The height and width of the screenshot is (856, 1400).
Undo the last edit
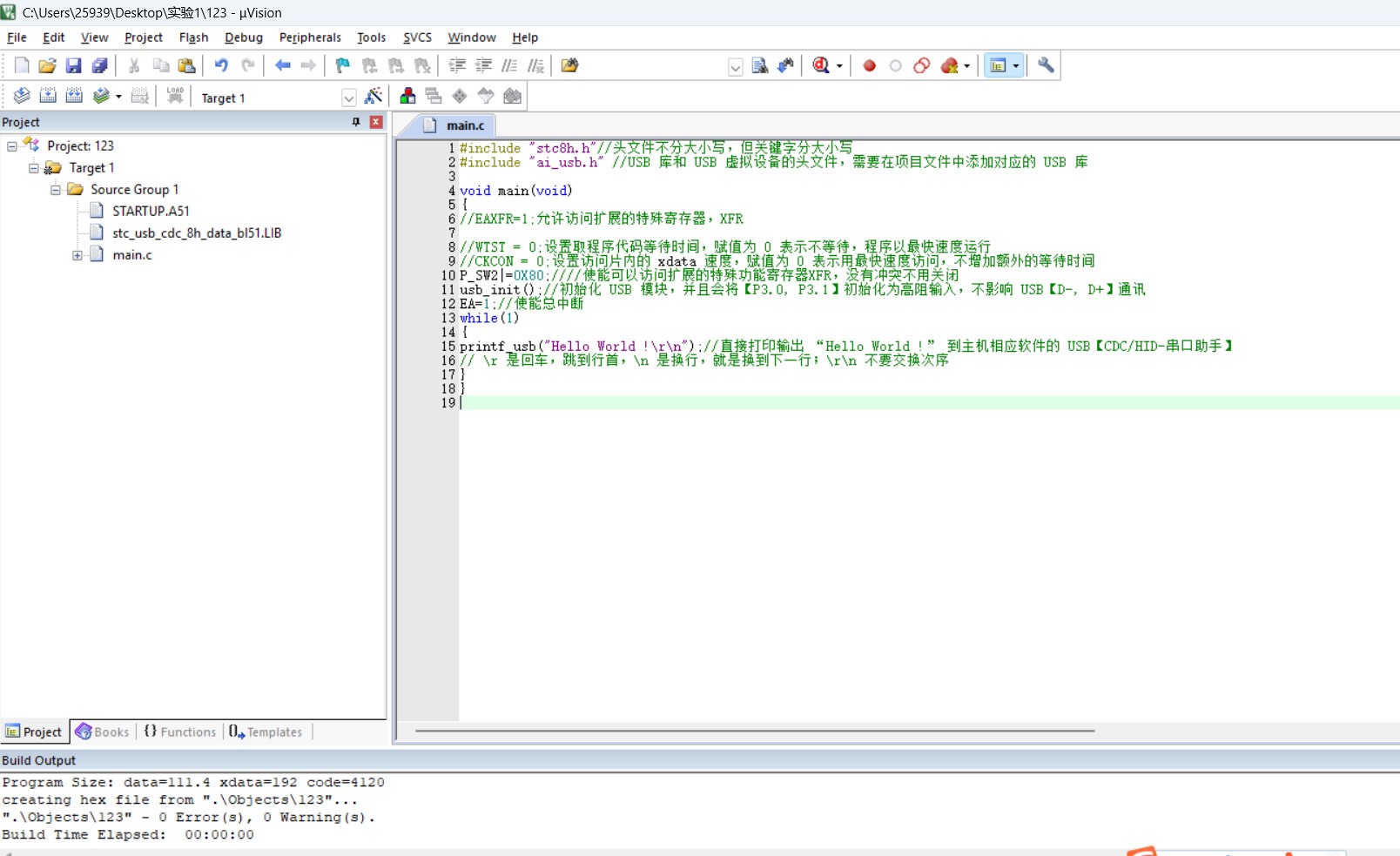click(x=221, y=65)
